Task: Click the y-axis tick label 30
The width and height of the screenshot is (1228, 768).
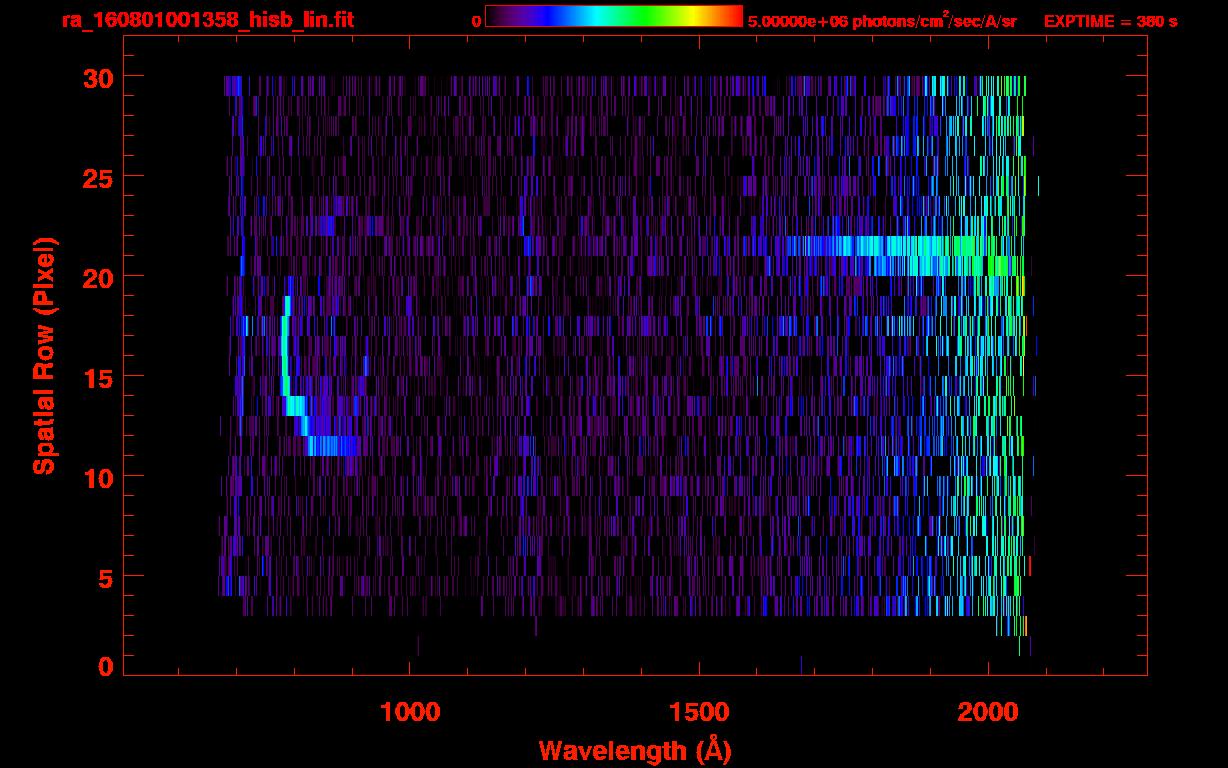Action: 99,77
